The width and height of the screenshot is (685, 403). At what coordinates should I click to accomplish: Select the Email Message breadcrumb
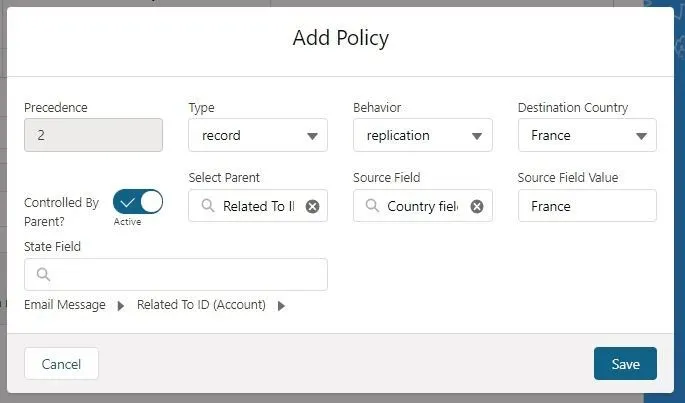[65, 305]
